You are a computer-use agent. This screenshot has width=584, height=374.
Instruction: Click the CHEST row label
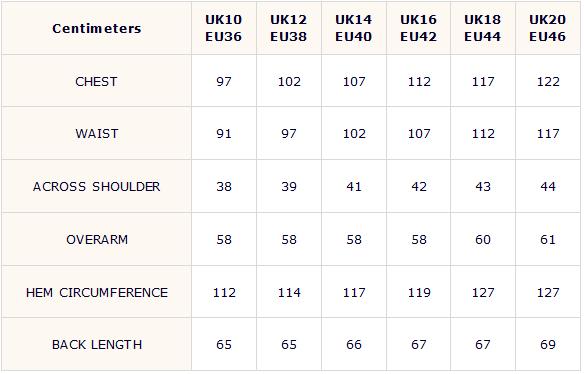tap(96, 81)
